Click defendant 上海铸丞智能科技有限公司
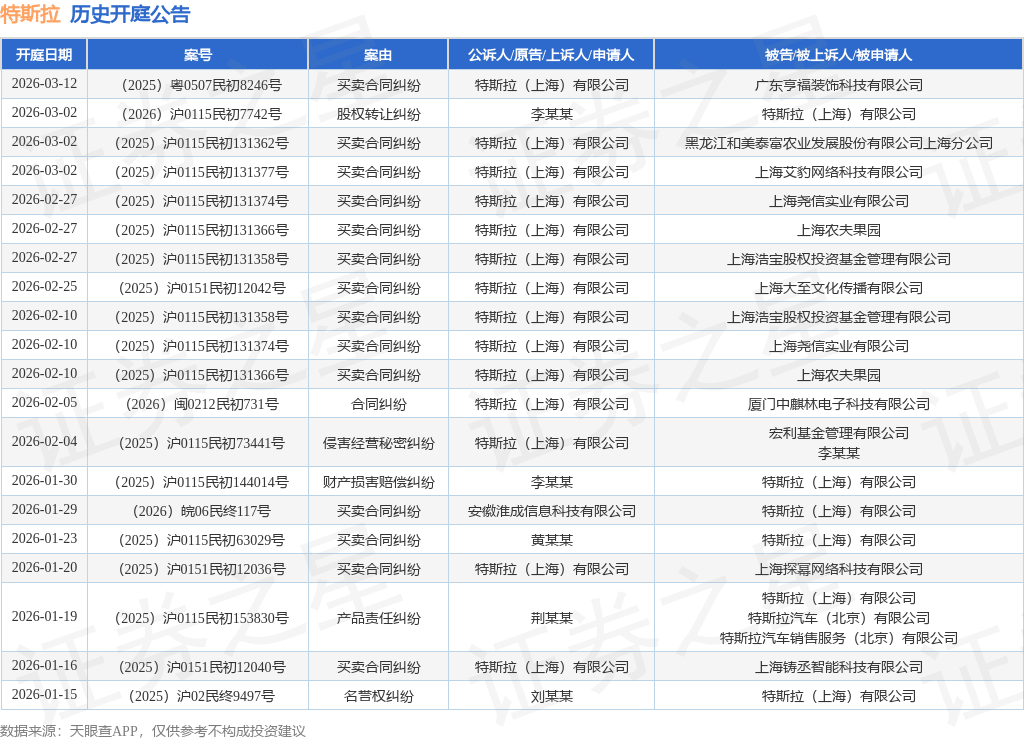The width and height of the screenshot is (1024, 740). pyautogui.click(x=839, y=668)
